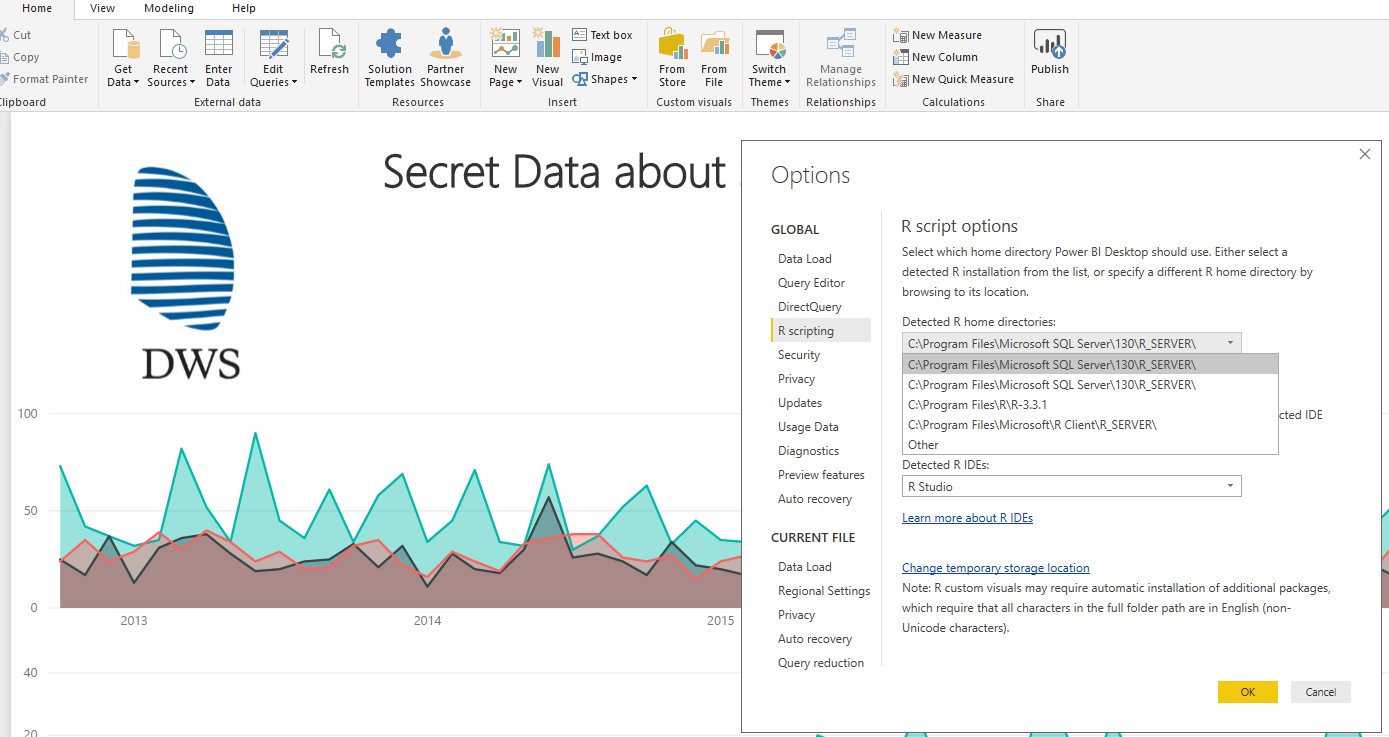Click the Cut command

click(15, 35)
